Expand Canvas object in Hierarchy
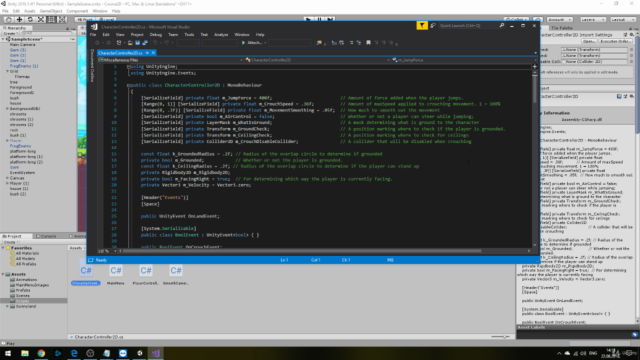The image size is (640, 360). tap(7, 178)
